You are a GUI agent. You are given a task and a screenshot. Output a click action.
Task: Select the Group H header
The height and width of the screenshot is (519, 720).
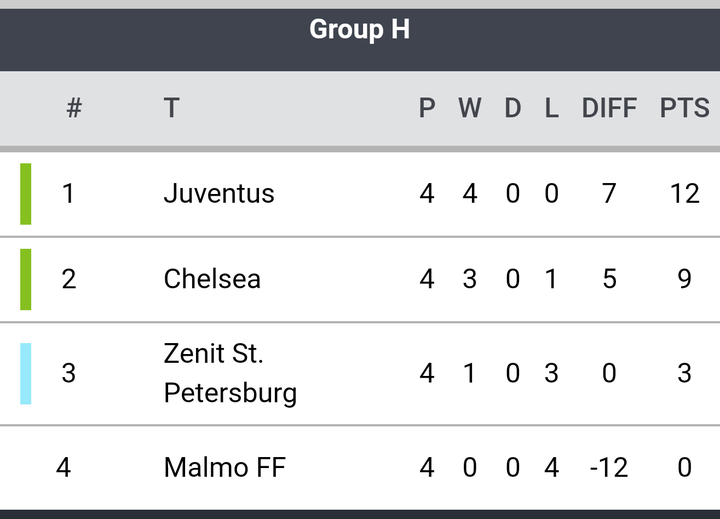(x=360, y=30)
